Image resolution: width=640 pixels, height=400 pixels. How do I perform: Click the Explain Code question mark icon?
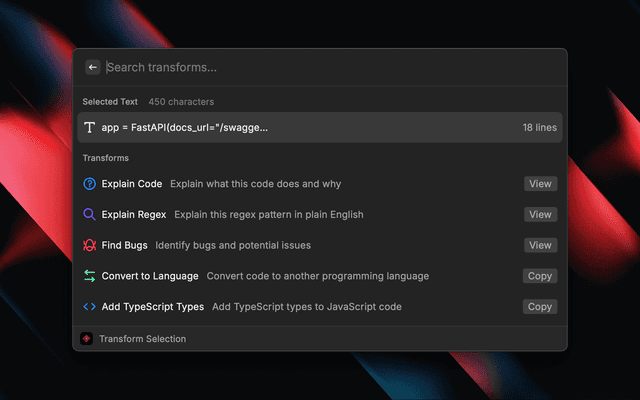coord(90,184)
